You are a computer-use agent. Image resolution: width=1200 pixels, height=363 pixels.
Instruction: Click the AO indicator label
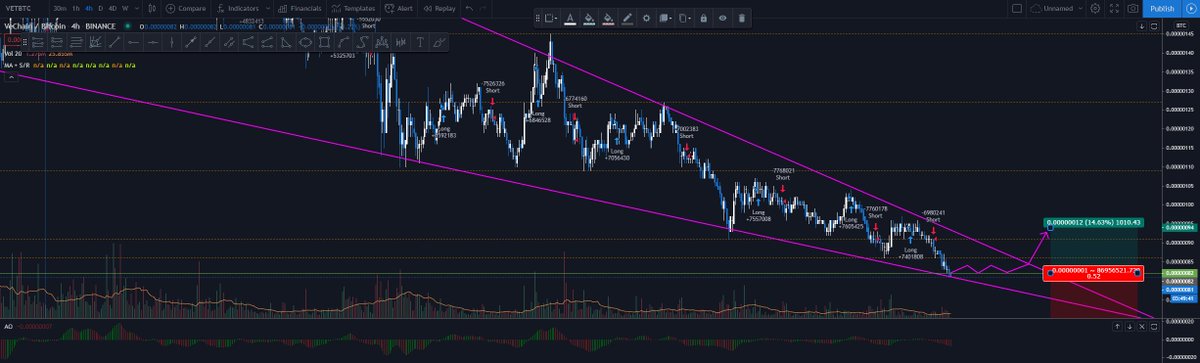[x=8, y=326]
